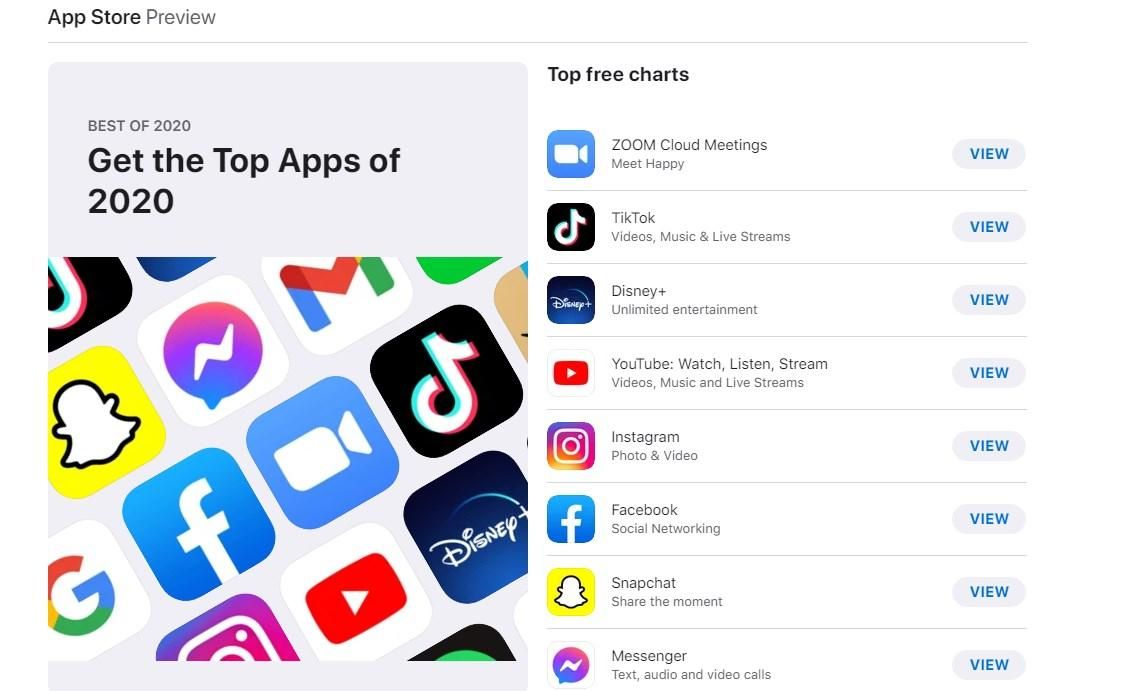Open VIEW for Messenger
Screen dimensions: 1136x691
[x=989, y=665]
